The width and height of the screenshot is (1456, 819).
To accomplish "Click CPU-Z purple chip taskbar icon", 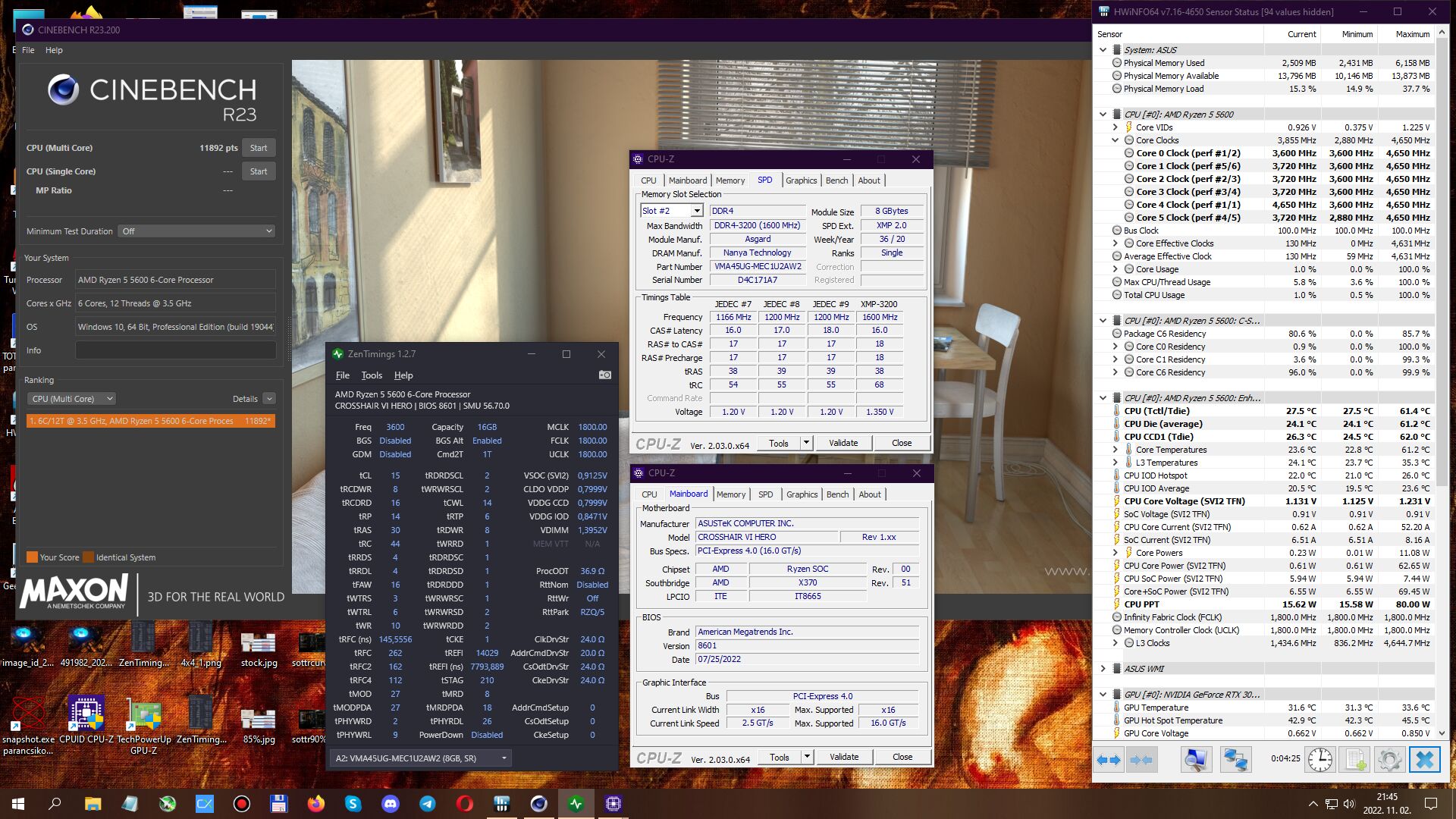I will [613, 803].
